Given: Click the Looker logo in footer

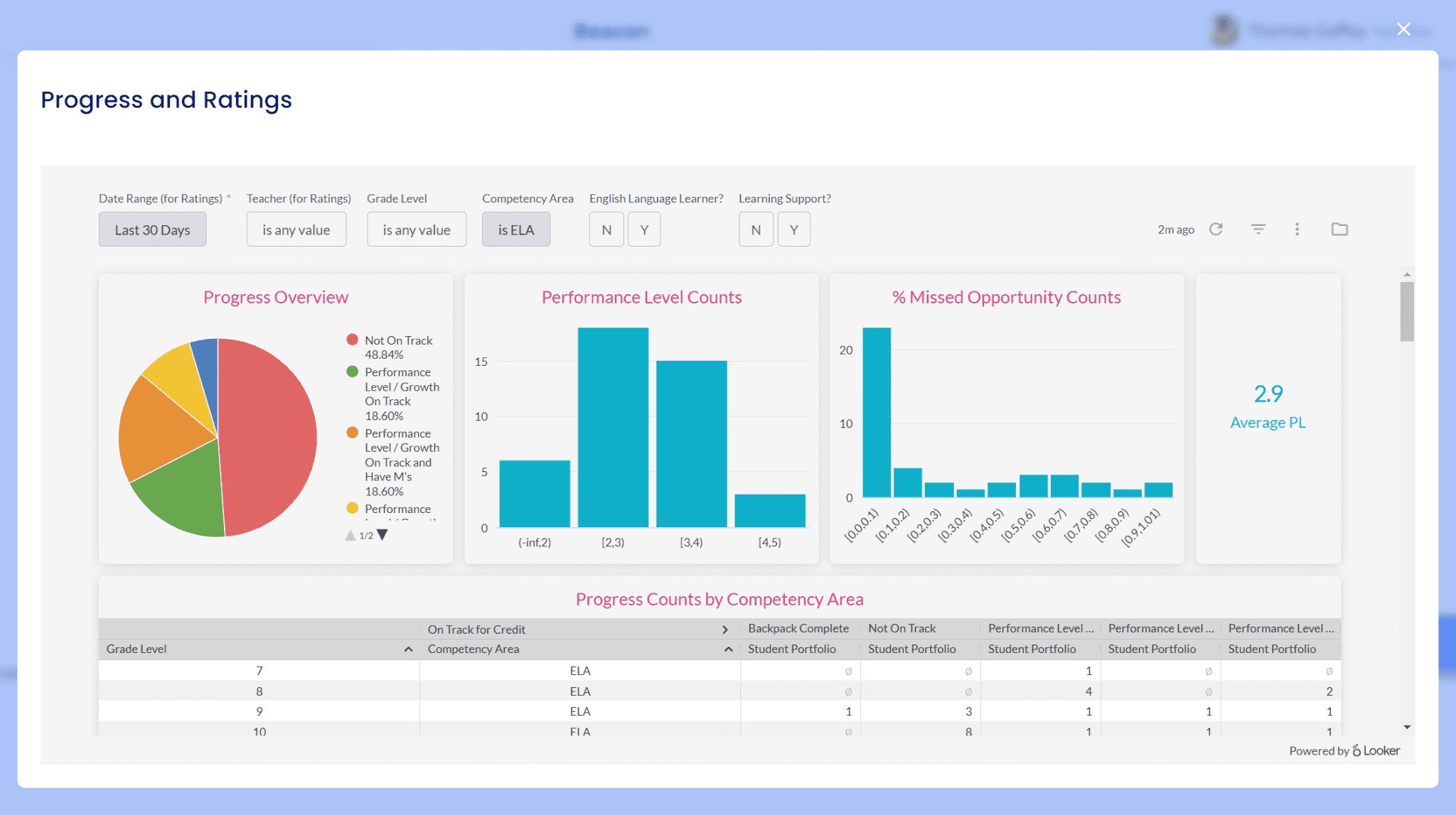Looking at the screenshot, I should [1376, 750].
